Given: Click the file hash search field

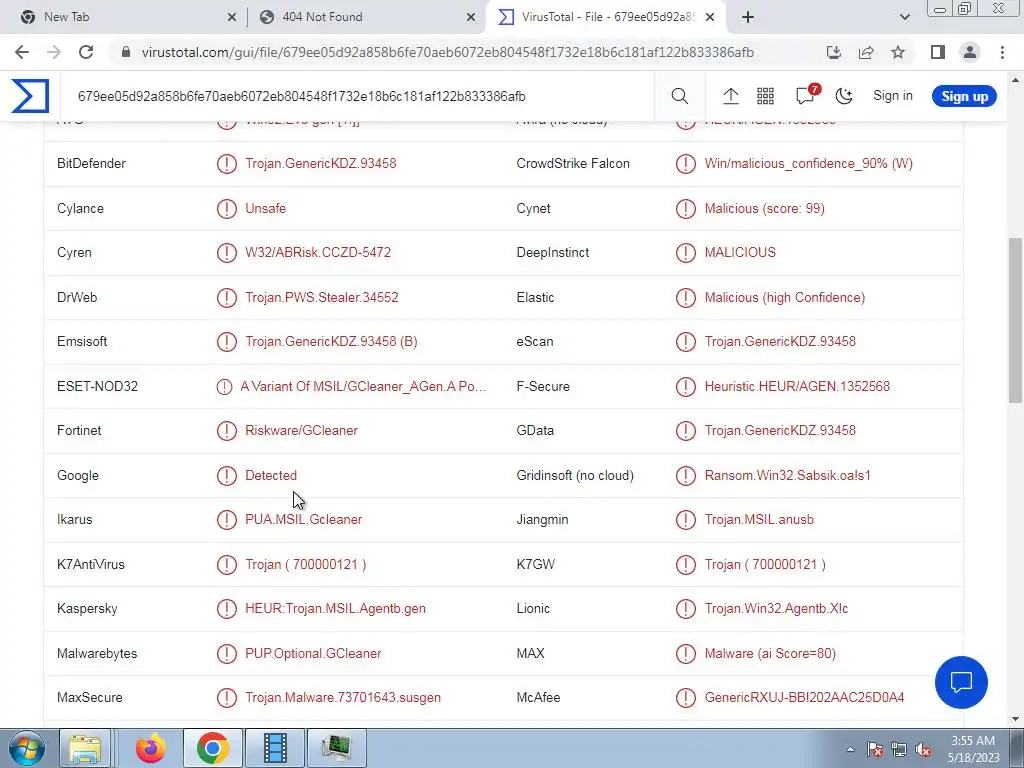Looking at the screenshot, I should (x=358, y=96).
